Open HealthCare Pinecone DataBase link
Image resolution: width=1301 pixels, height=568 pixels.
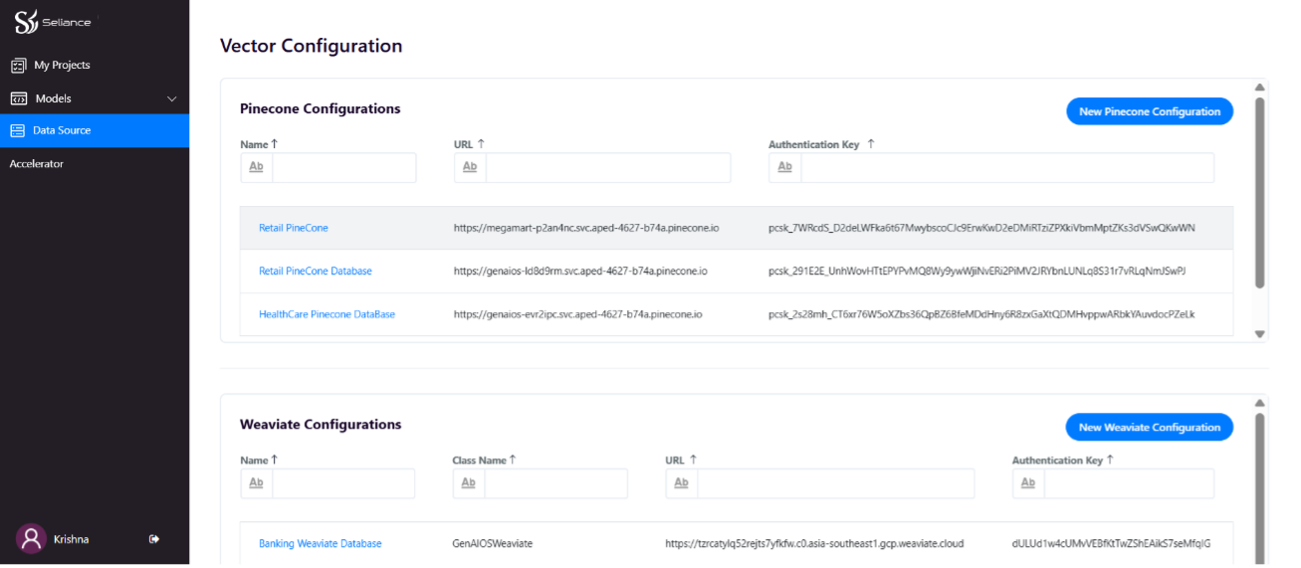(x=327, y=314)
